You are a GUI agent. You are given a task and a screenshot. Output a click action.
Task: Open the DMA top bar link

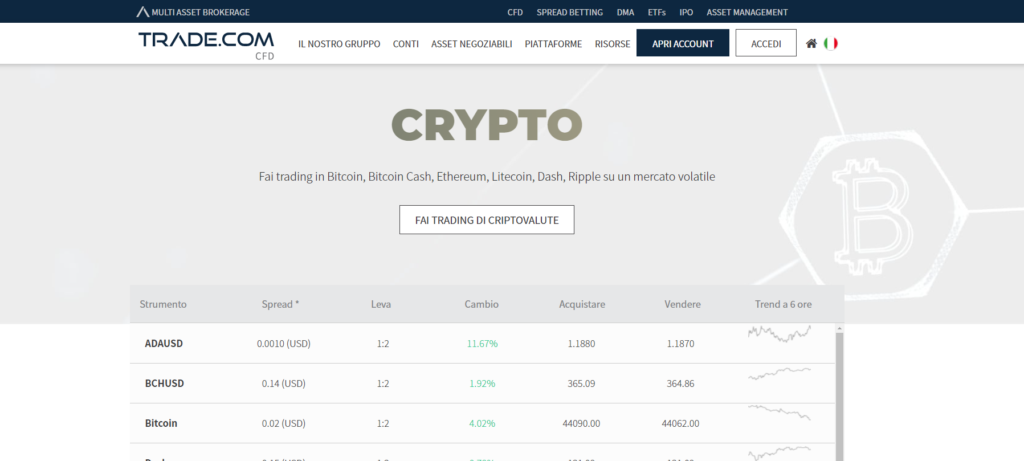click(626, 12)
